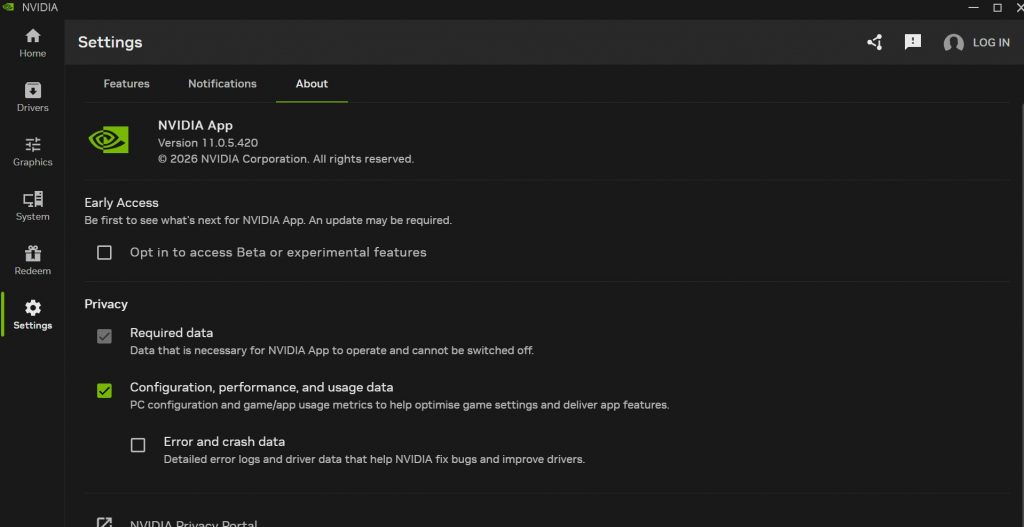Open the feedback icon with exclamation mark

click(x=912, y=42)
